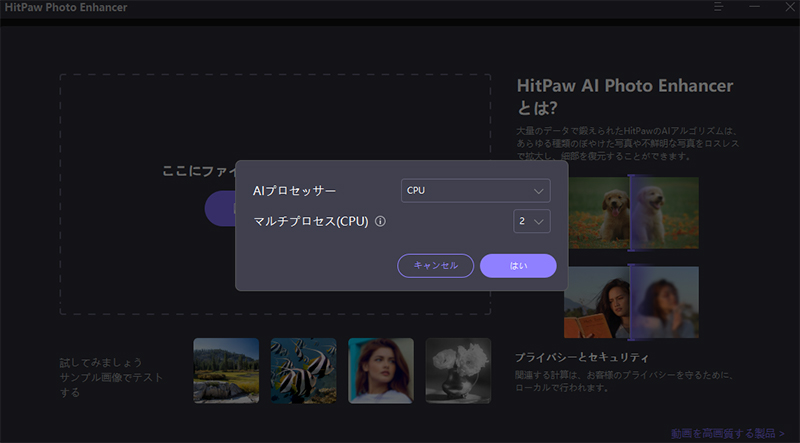Image resolution: width=800 pixels, height=443 pixels.
Task: Select the mountain landscape sample image
Action: [226, 371]
